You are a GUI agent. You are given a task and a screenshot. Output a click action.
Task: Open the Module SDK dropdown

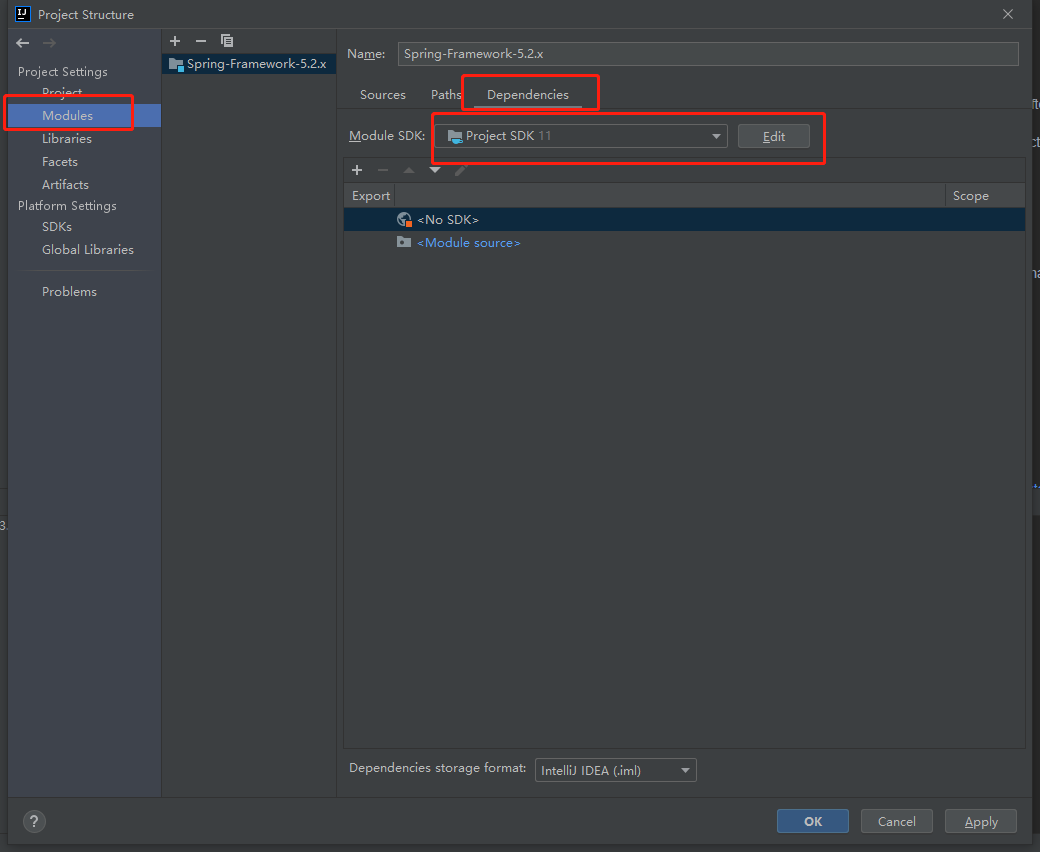click(581, 136)
